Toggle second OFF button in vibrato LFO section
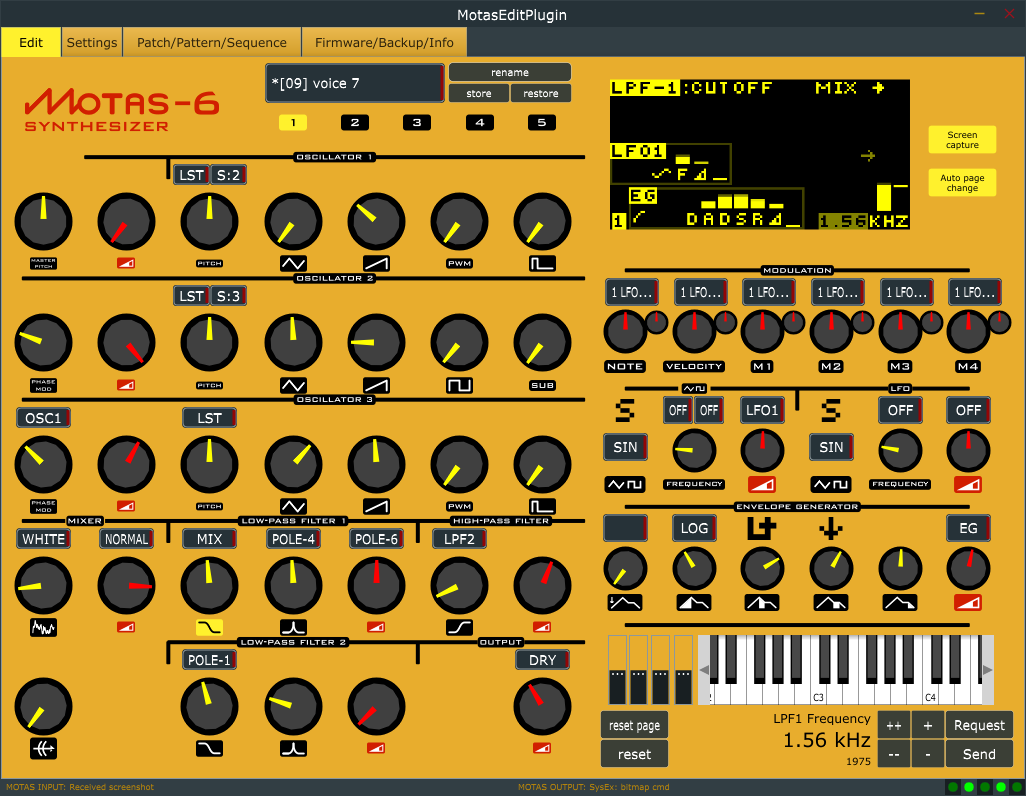Viewport: 1026px width, 796px height. pos(709,410)
